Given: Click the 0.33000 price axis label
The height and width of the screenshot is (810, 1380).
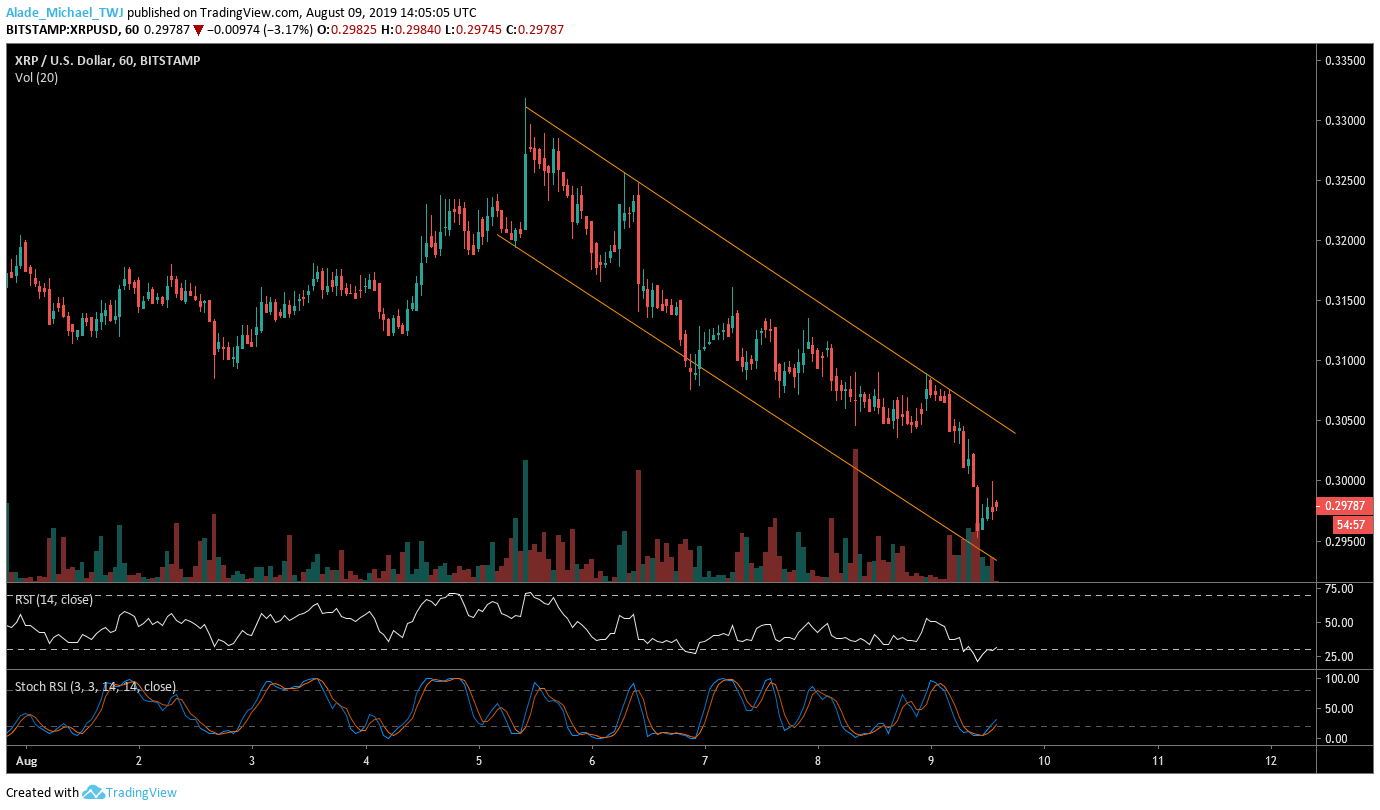Looking at the screenshot, I should (x=1345, y=121).
